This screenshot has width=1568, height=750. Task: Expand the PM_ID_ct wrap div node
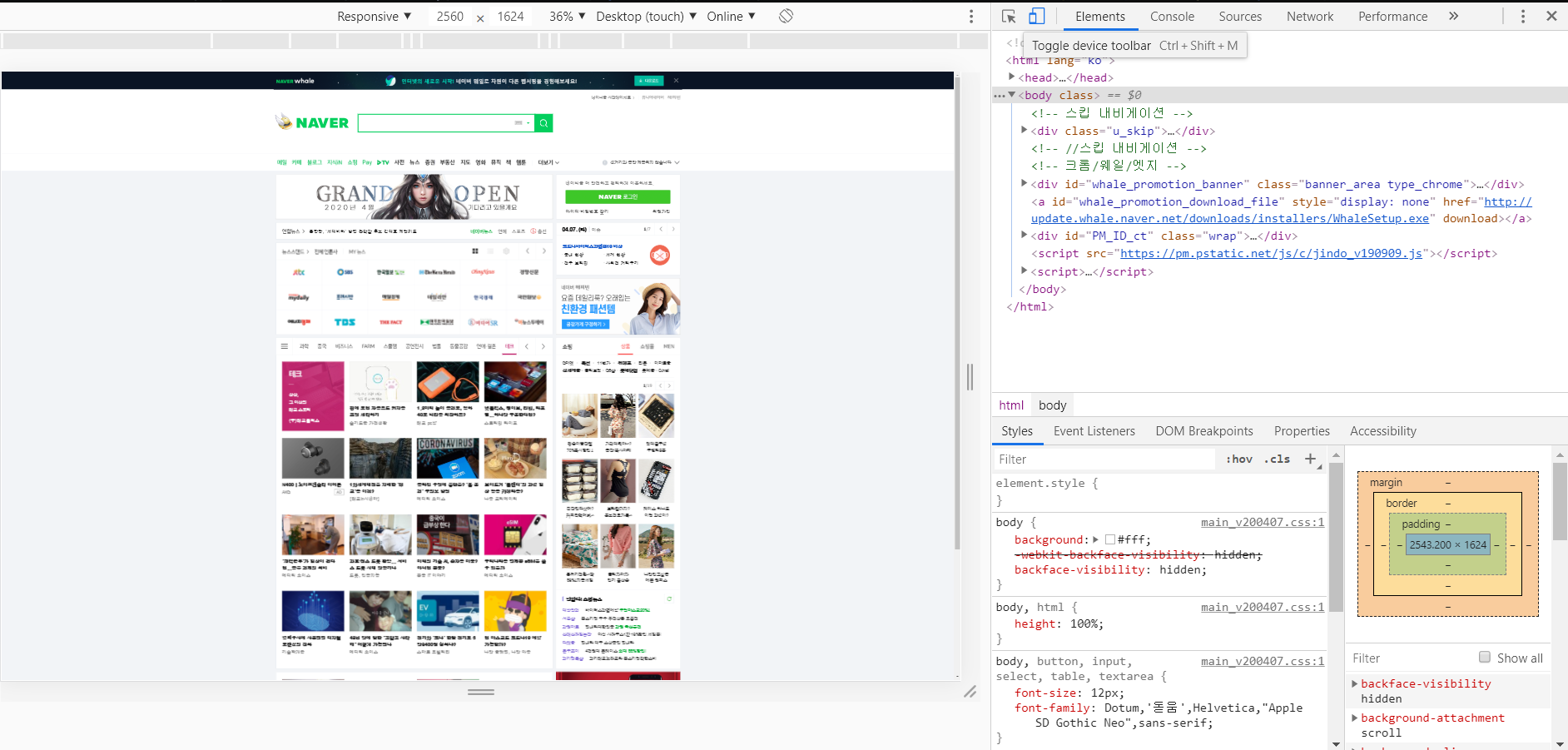coord(1024,236)
